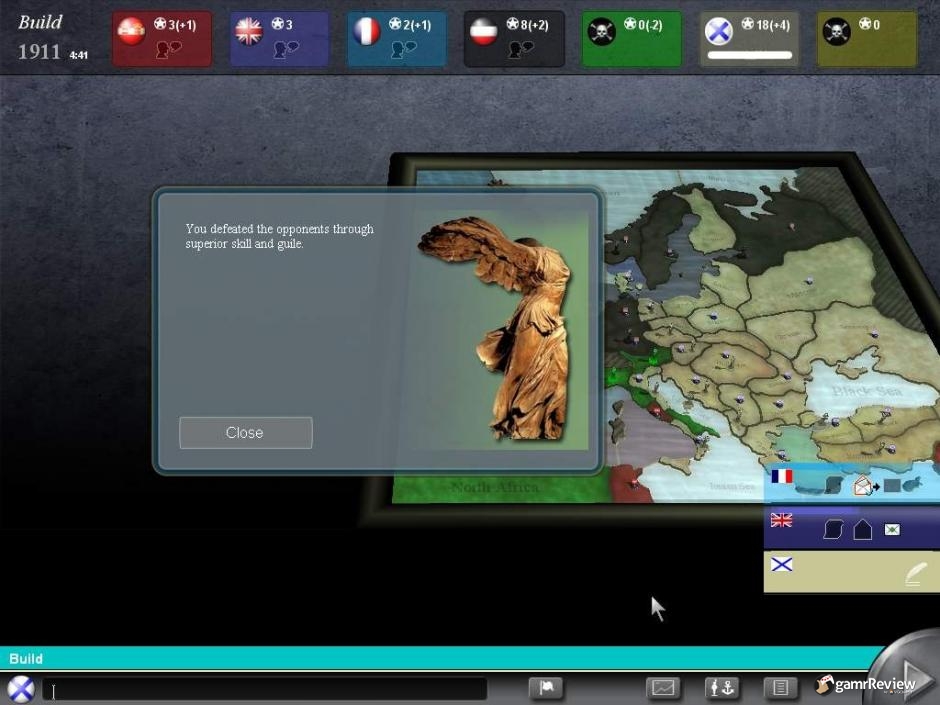Click the quill pen icon in Russia row

pos(915,575)
